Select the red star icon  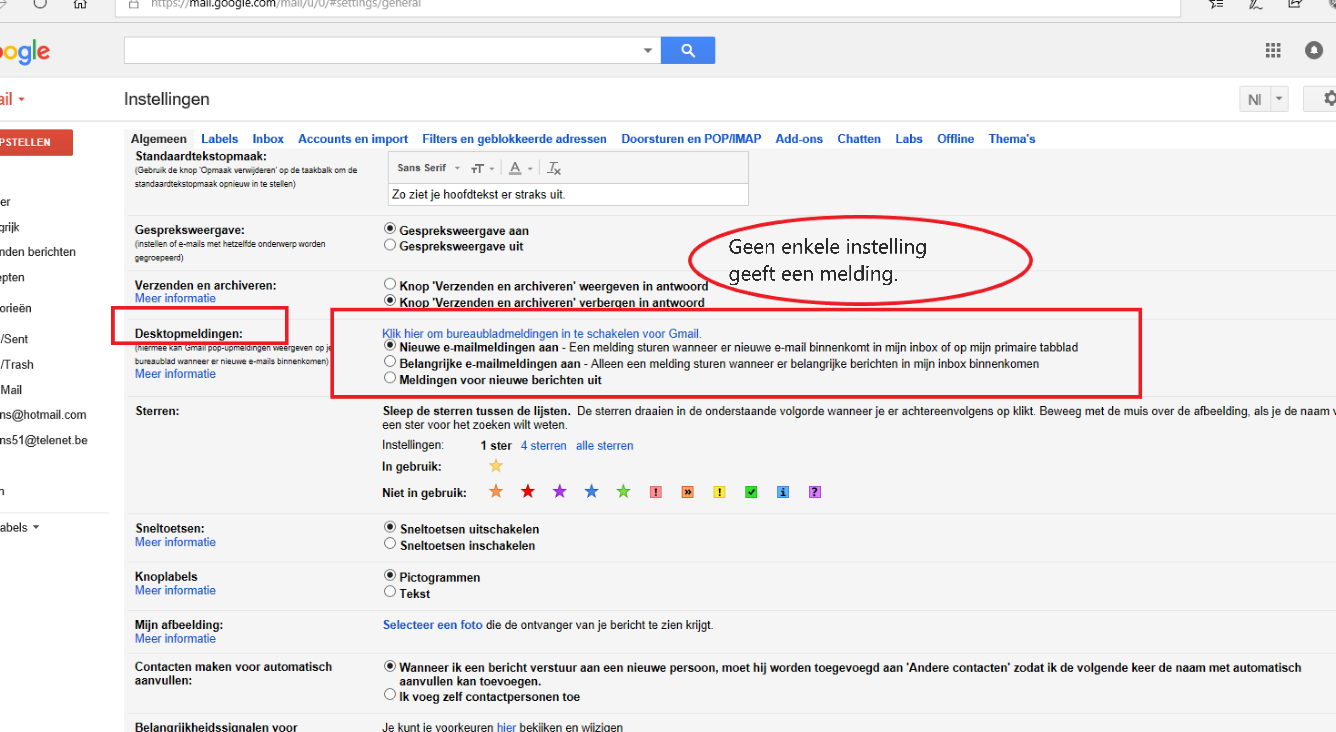click(528, 491)
